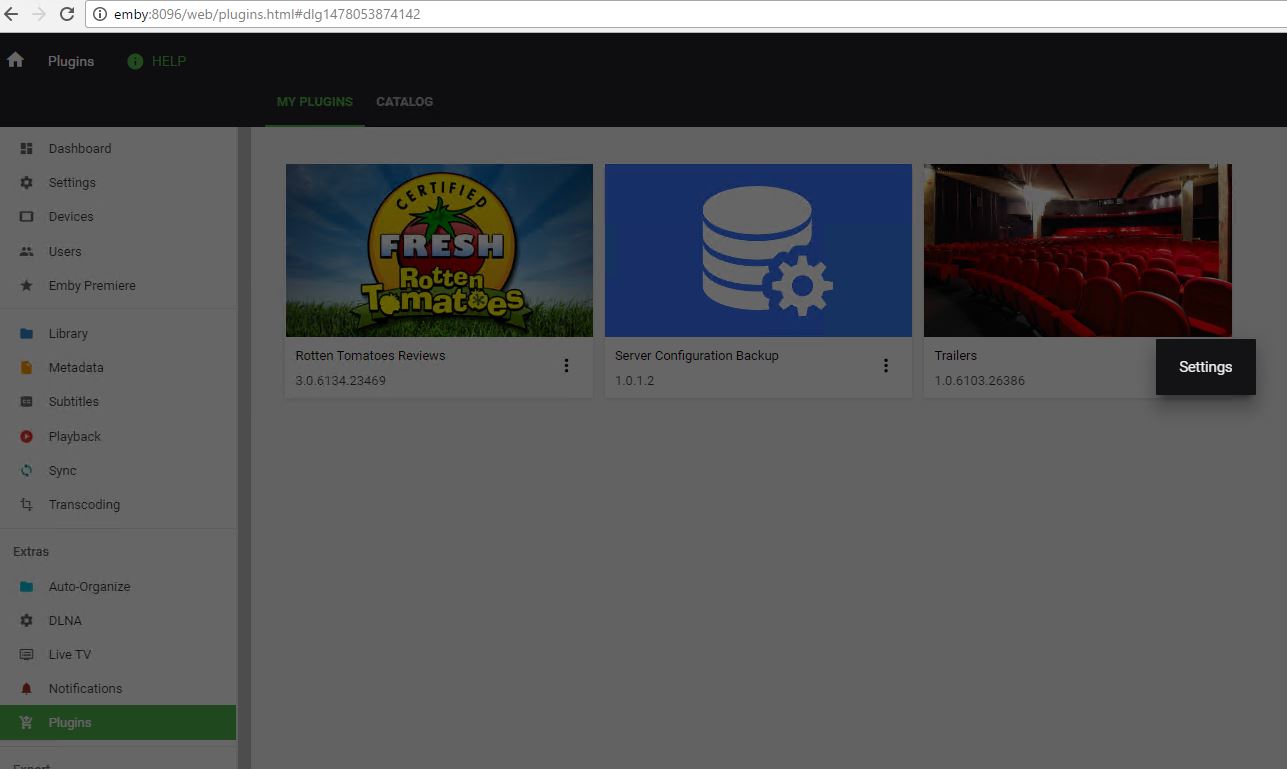
Task: Click the Dashboard grid icon in sidebar
Action: pyautogui.click(x=27, y=149)
